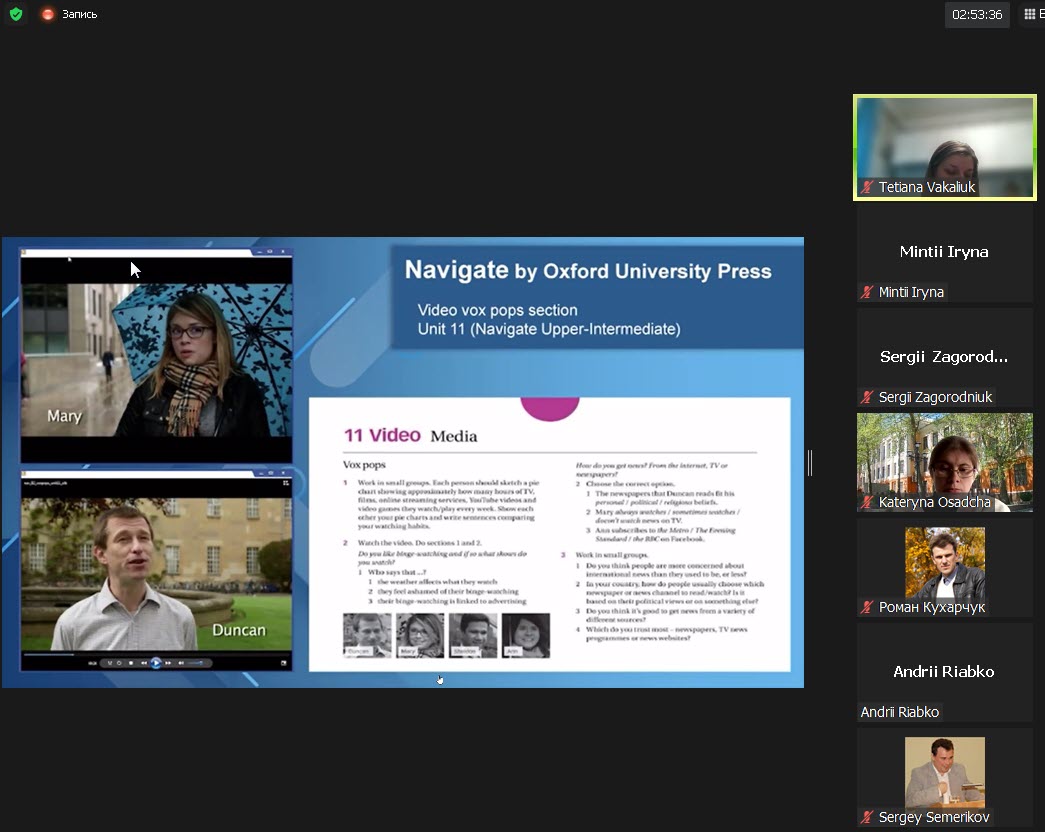Screen dimensions: 1045x832
Task: Skip to previous track in media player
Action: click(144, 663)
